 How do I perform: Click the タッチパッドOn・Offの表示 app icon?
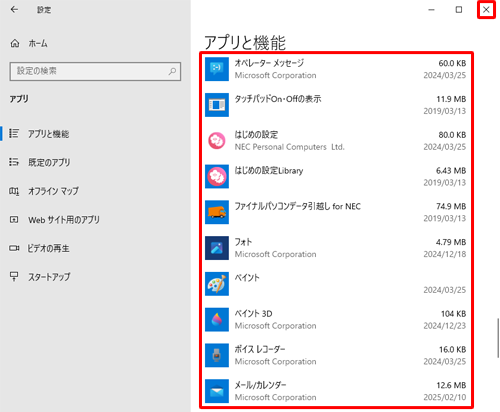[x=217, y=105]
